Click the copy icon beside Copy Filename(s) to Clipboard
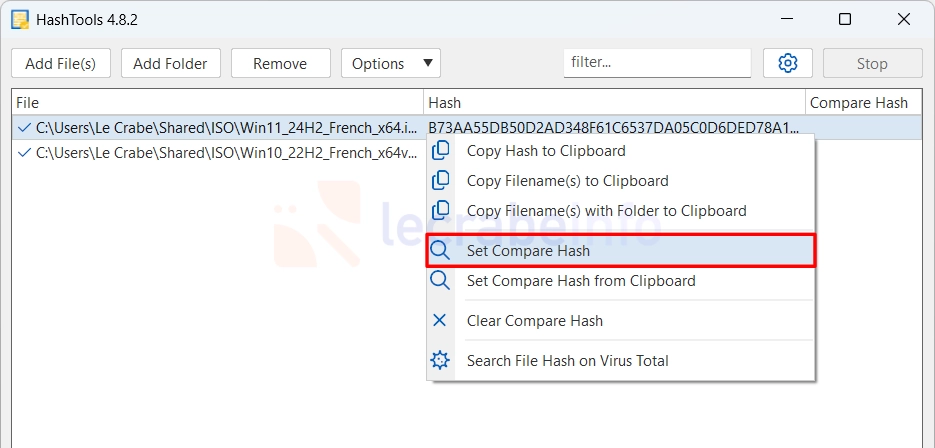Screen dimensions: 935x448 tap(440, 181)
